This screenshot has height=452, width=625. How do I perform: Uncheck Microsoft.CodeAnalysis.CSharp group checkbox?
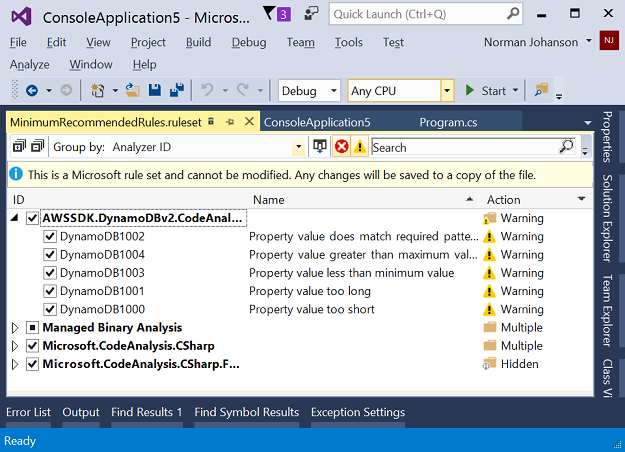pos(32,346)
